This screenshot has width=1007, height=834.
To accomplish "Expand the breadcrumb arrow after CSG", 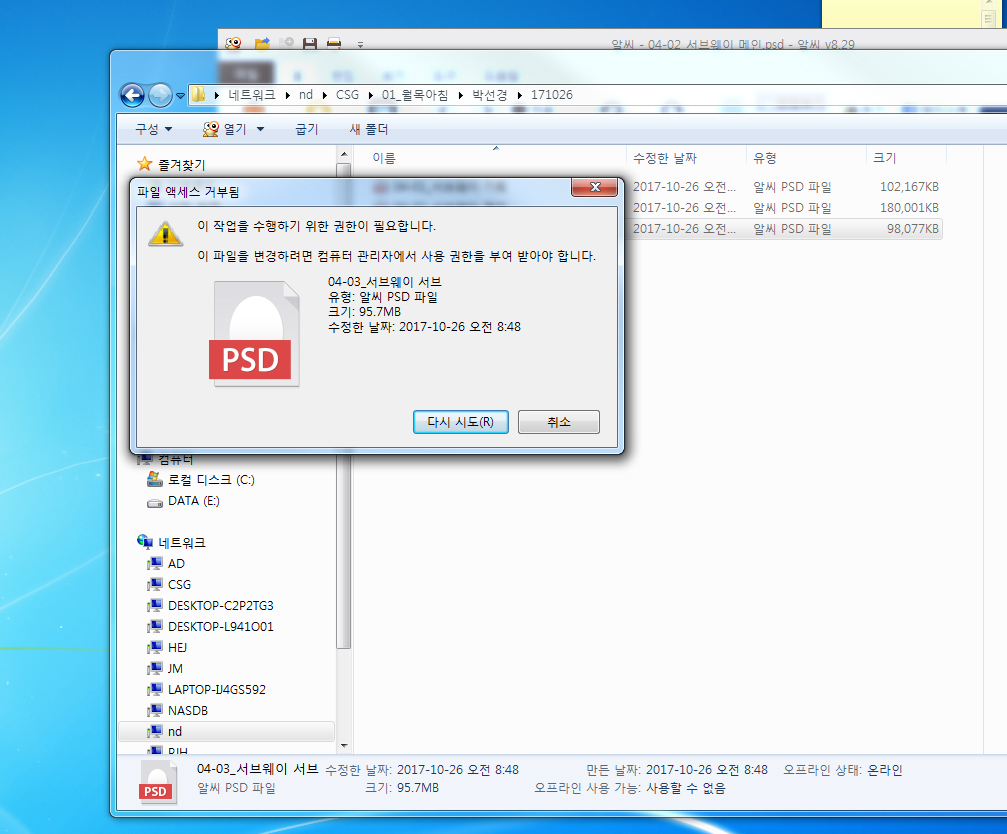I will (371, 95).
